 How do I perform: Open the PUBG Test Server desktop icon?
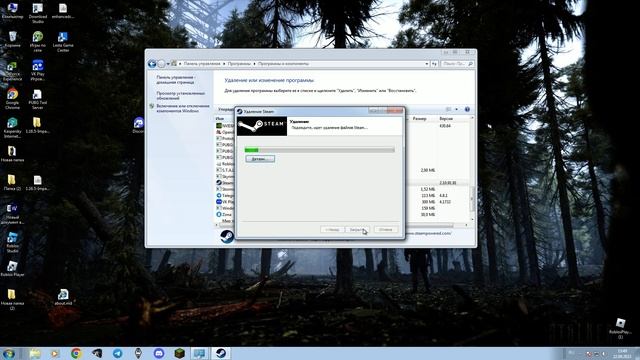[x=38, y=99]
